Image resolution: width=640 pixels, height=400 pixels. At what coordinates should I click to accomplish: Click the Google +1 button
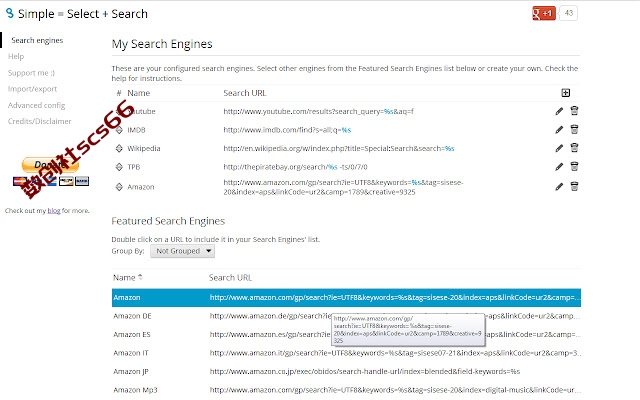(x=544, y=13)
